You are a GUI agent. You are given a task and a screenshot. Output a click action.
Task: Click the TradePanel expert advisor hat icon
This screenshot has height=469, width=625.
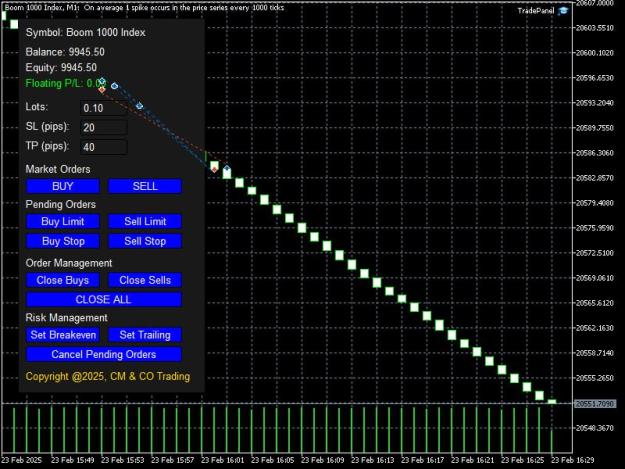point(563,11)
